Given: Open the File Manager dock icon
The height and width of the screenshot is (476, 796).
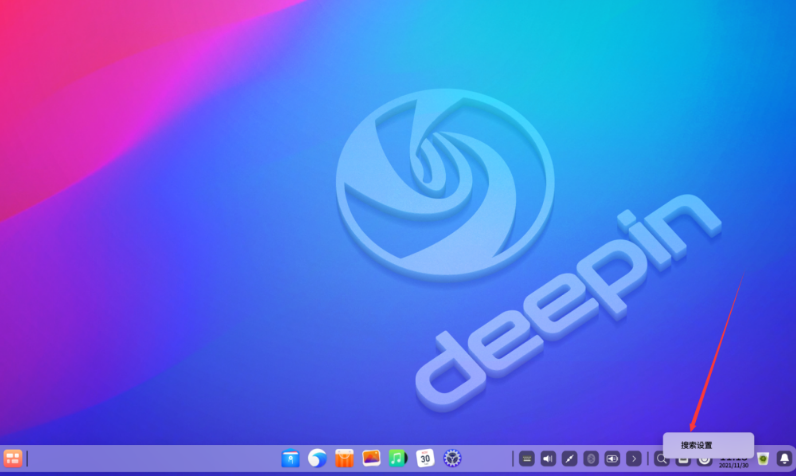Looking at the screenshot, I should click(290, 459).
